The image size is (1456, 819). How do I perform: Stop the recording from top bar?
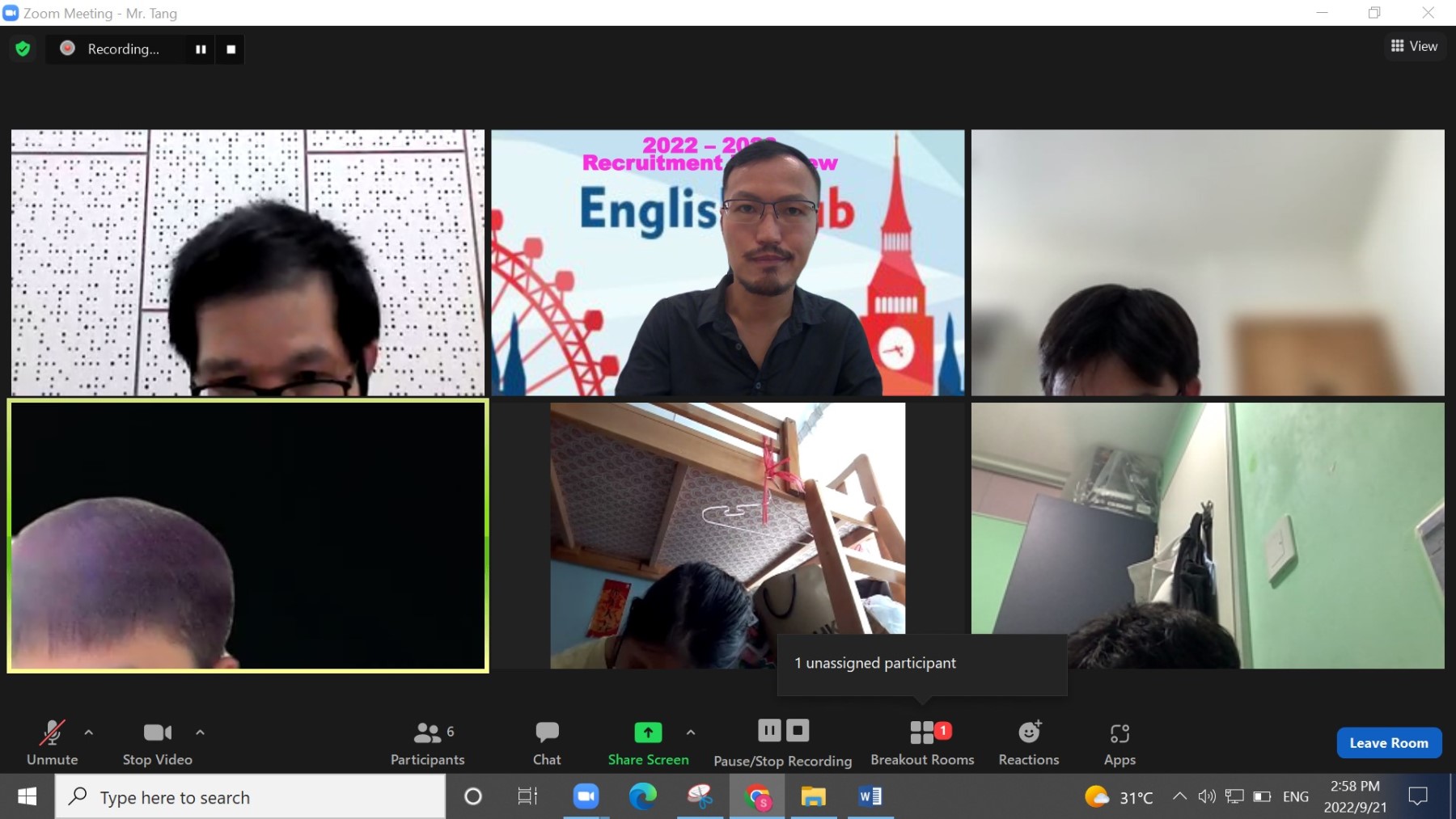coord(231,49)
